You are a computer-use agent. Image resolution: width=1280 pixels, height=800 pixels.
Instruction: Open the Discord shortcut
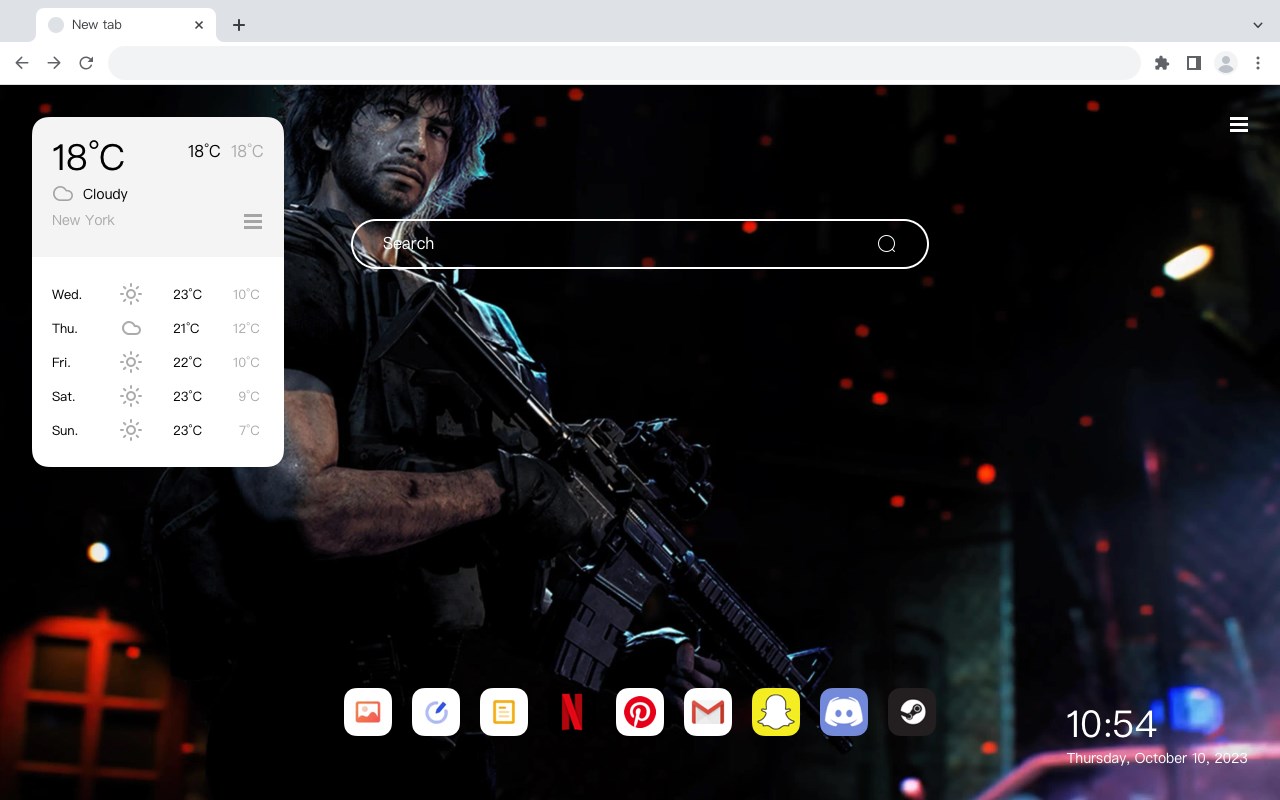(x=844, y=712)
